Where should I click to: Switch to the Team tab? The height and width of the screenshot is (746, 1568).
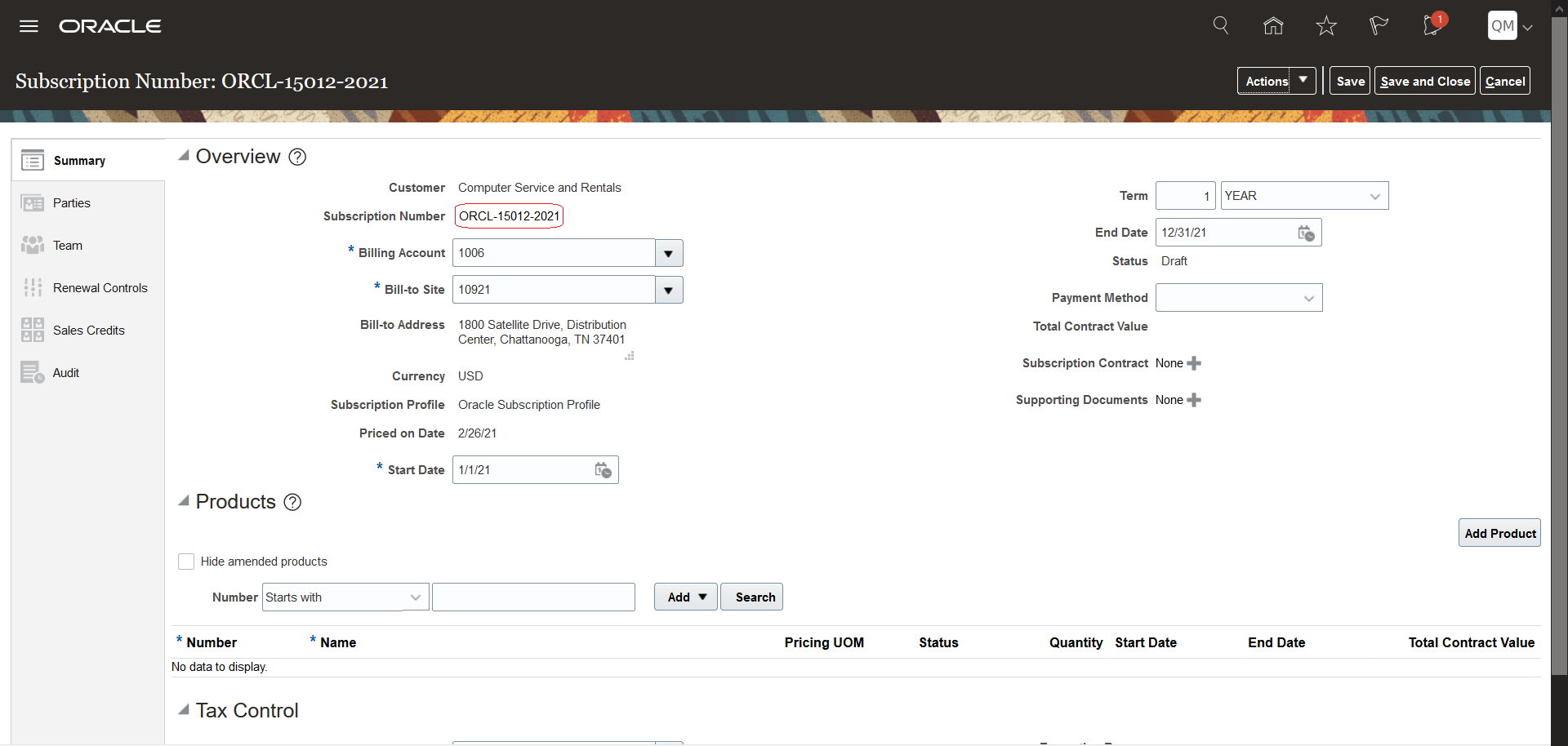pyautogui.click(x=88, y=245)
